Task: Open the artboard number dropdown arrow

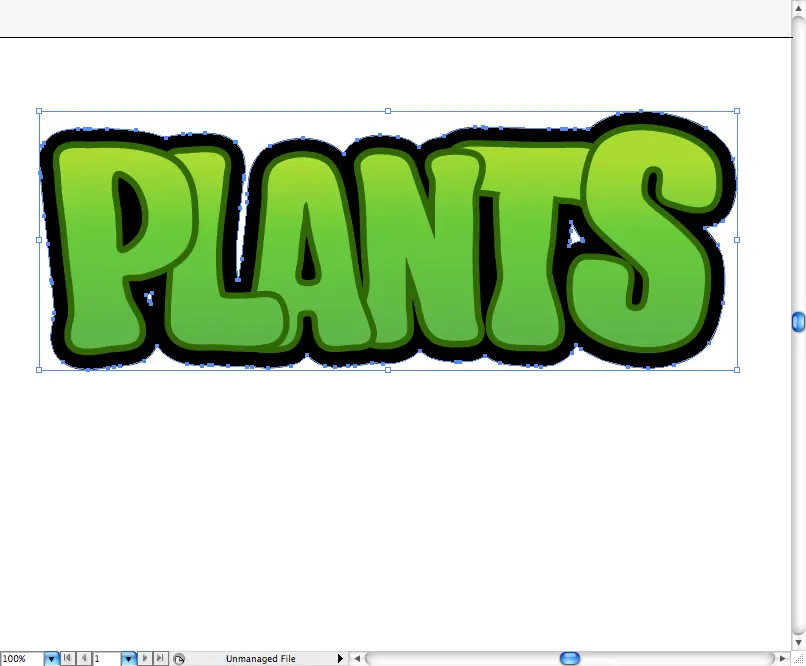Action: tap(128, 658)
